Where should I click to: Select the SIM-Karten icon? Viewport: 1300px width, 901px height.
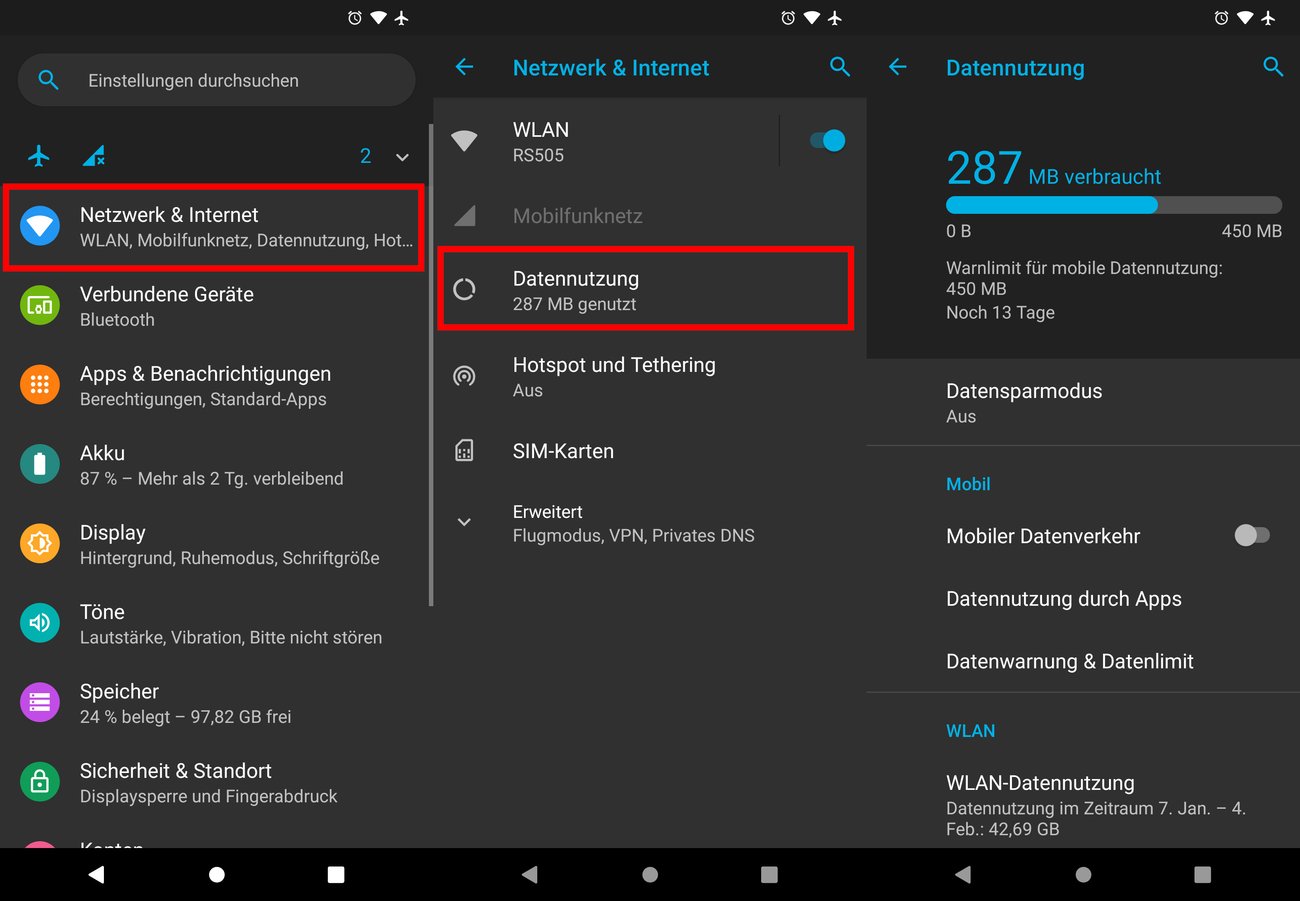click(464, 450)
